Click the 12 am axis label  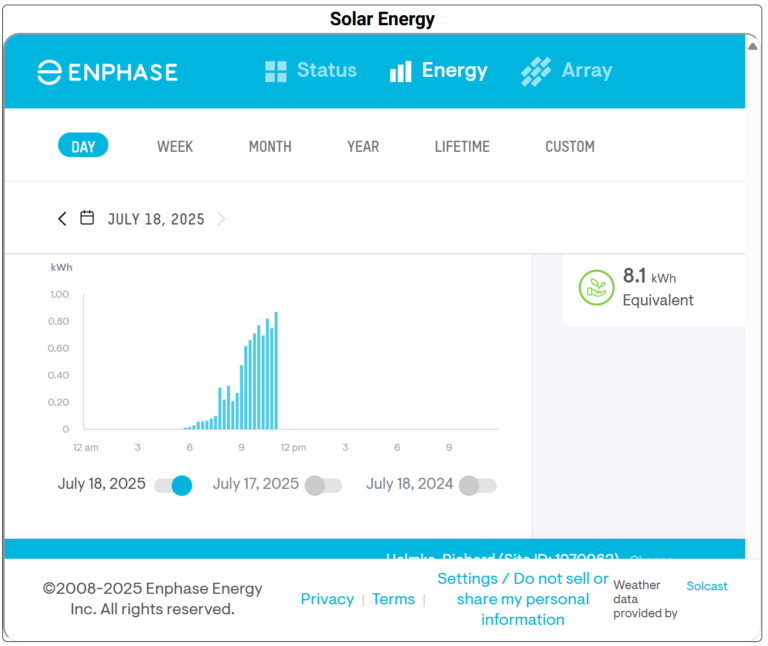pyautogui.click(x=86, y=448)
